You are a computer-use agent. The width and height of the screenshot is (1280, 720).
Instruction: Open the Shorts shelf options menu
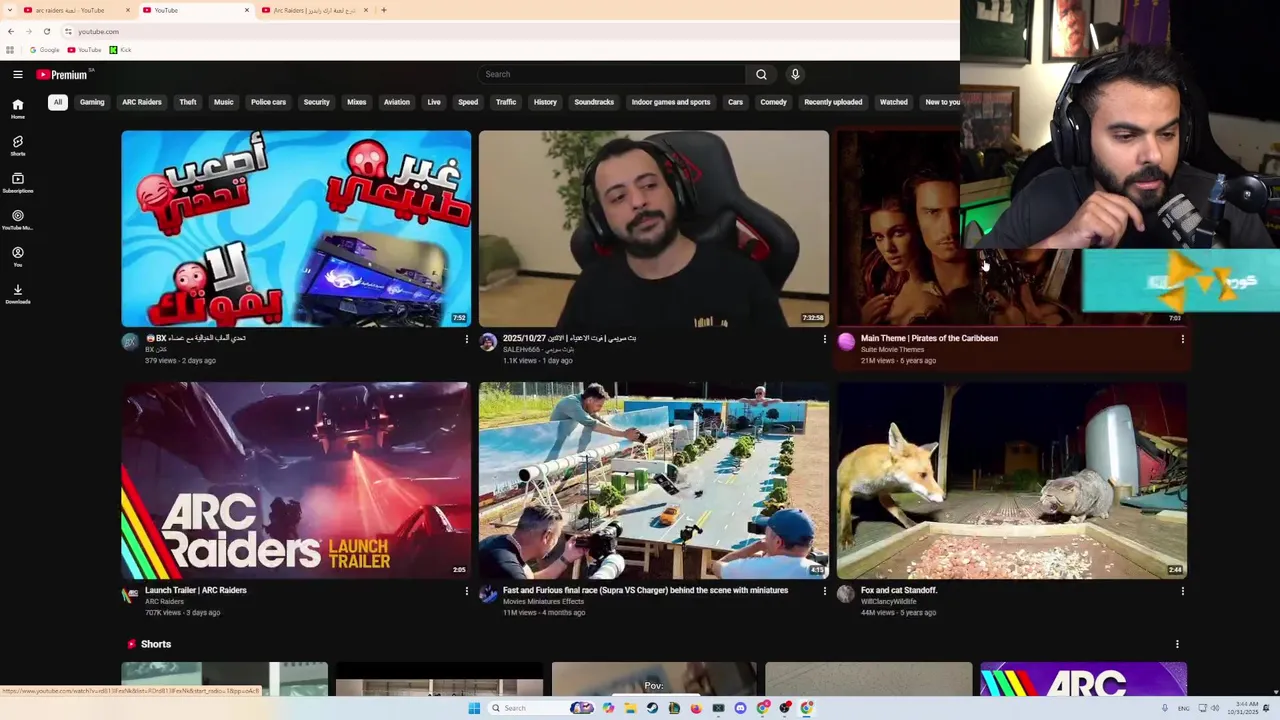[1177, 644]
